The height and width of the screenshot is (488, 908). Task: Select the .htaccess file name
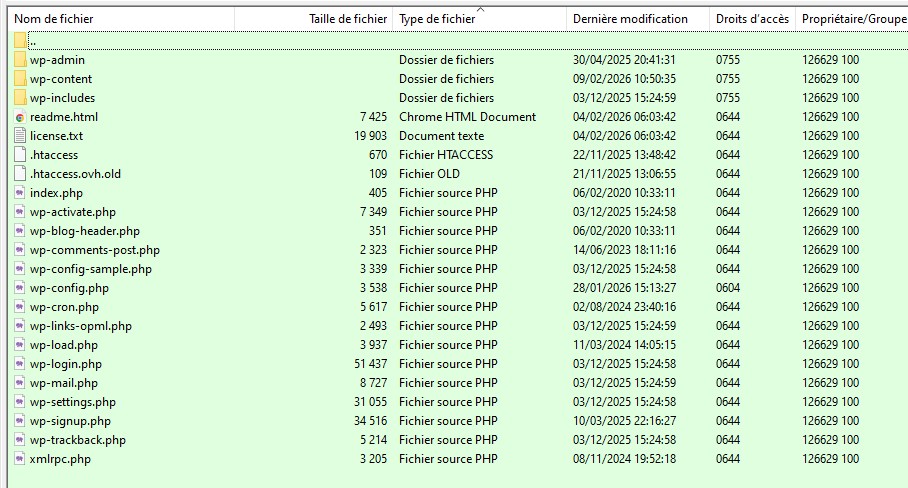[x=54, y=155]
